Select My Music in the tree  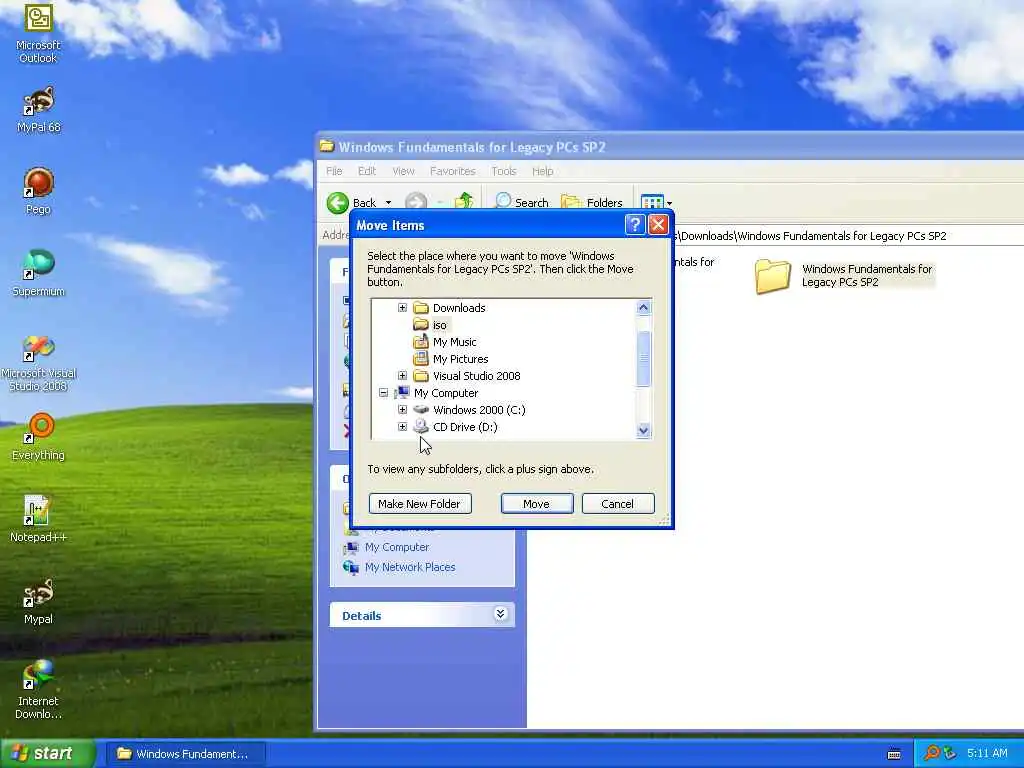[x=455, y=342]
